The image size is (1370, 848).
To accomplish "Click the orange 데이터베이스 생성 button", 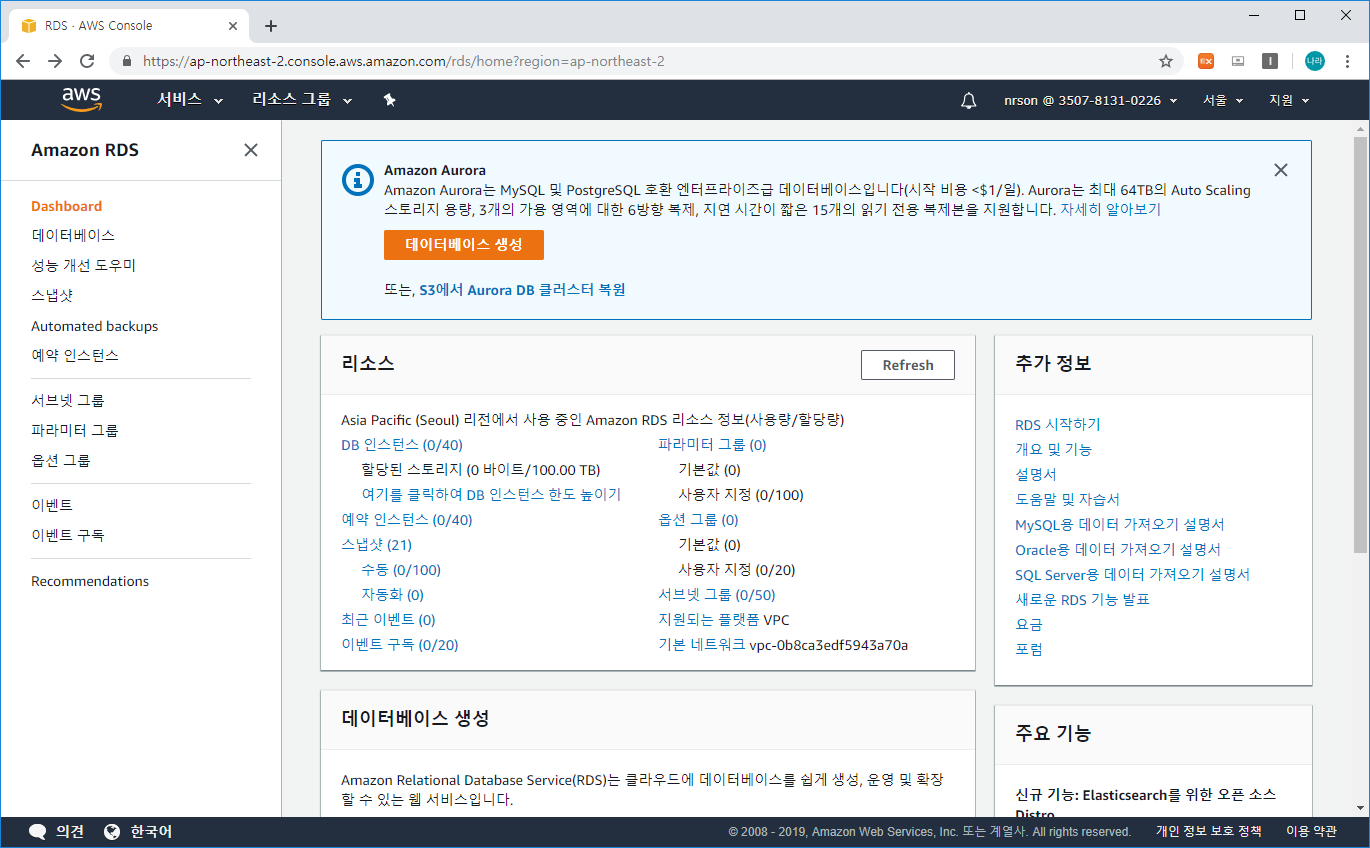I will (x=464, y=245).
